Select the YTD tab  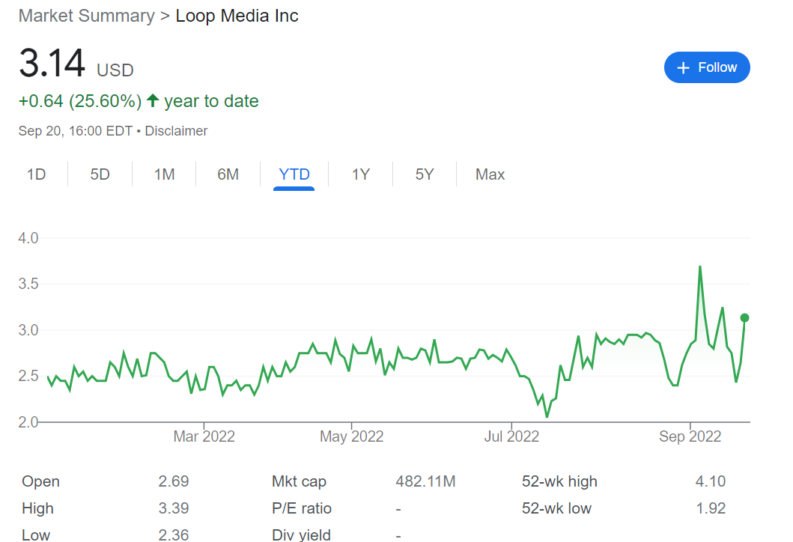pos(294,174)
